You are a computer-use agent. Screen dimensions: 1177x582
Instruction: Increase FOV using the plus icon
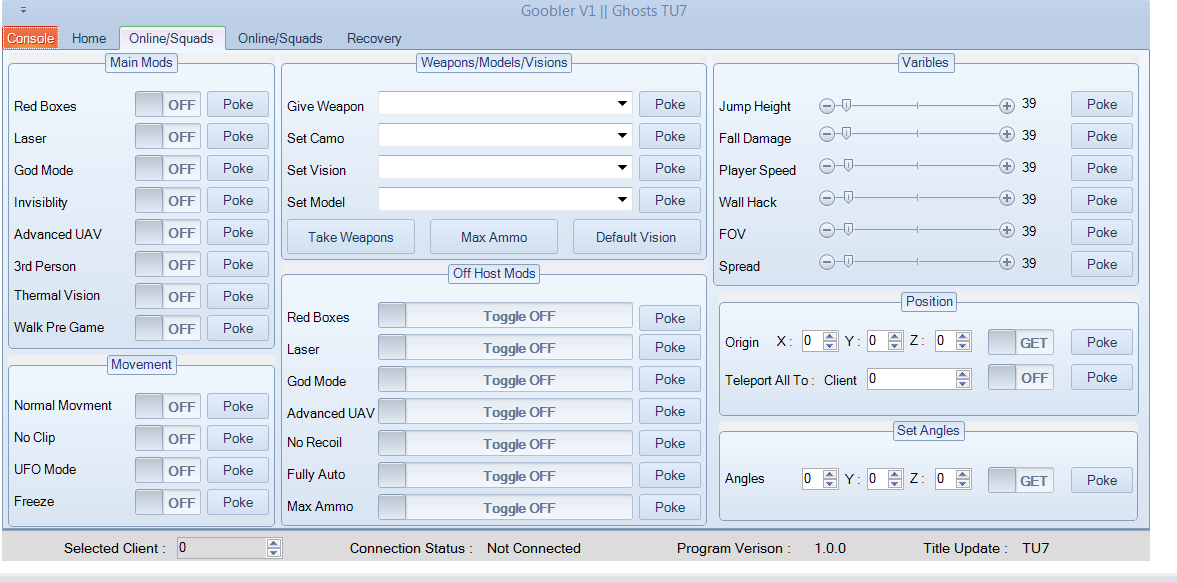1007,230
